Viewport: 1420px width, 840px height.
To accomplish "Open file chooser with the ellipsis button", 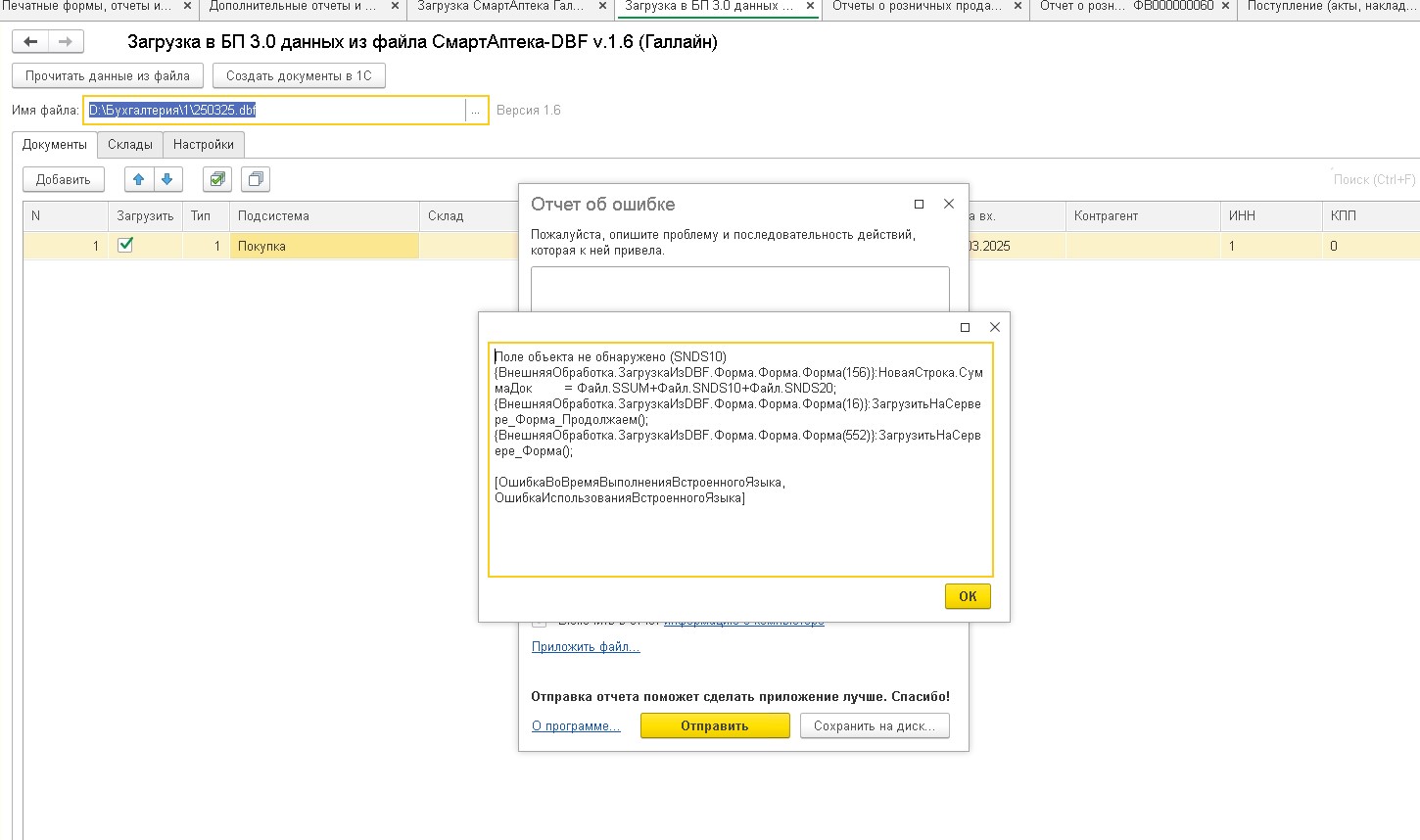I will pyautogui.click(x=476, y=111).
